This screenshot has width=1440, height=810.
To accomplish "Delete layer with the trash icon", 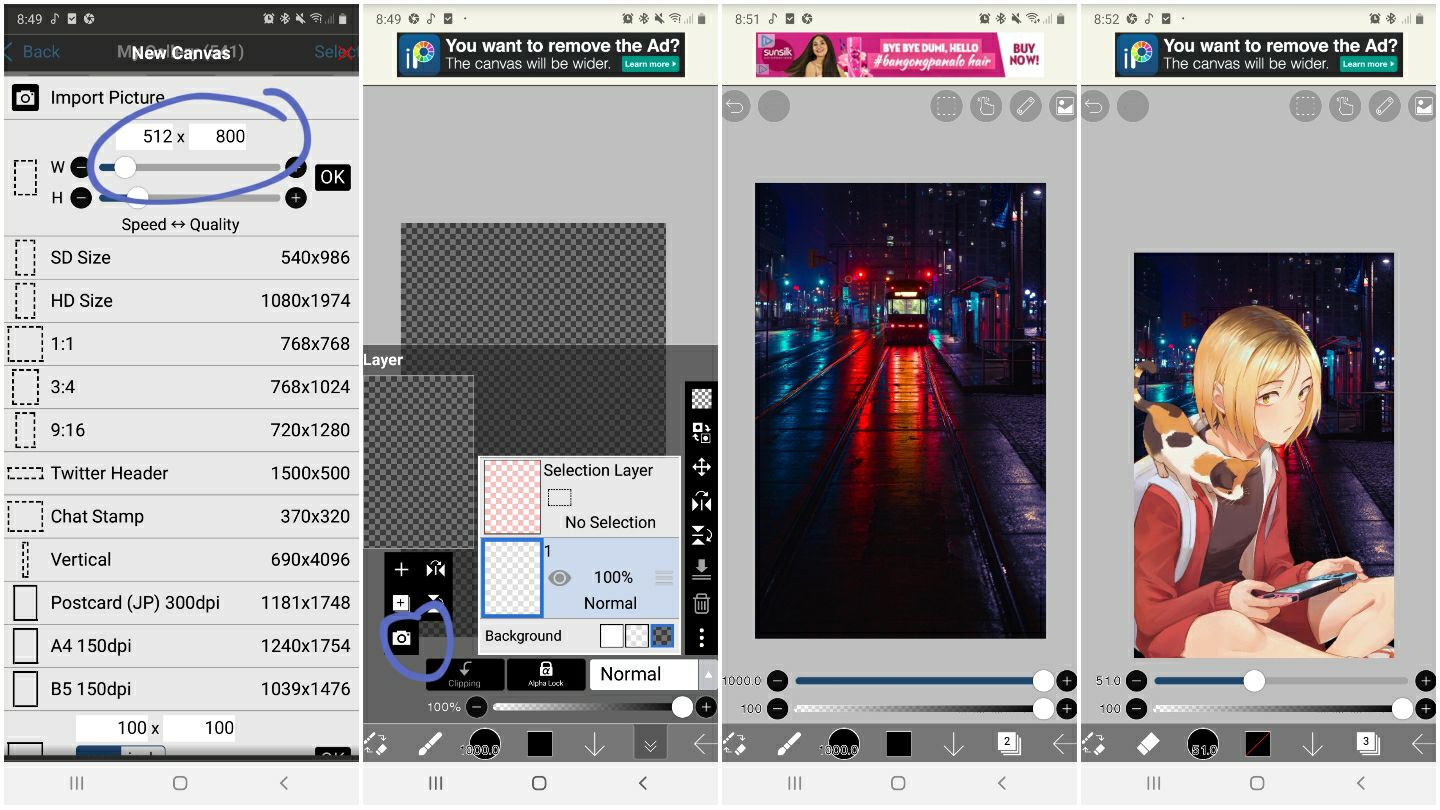I will point(702,603).
